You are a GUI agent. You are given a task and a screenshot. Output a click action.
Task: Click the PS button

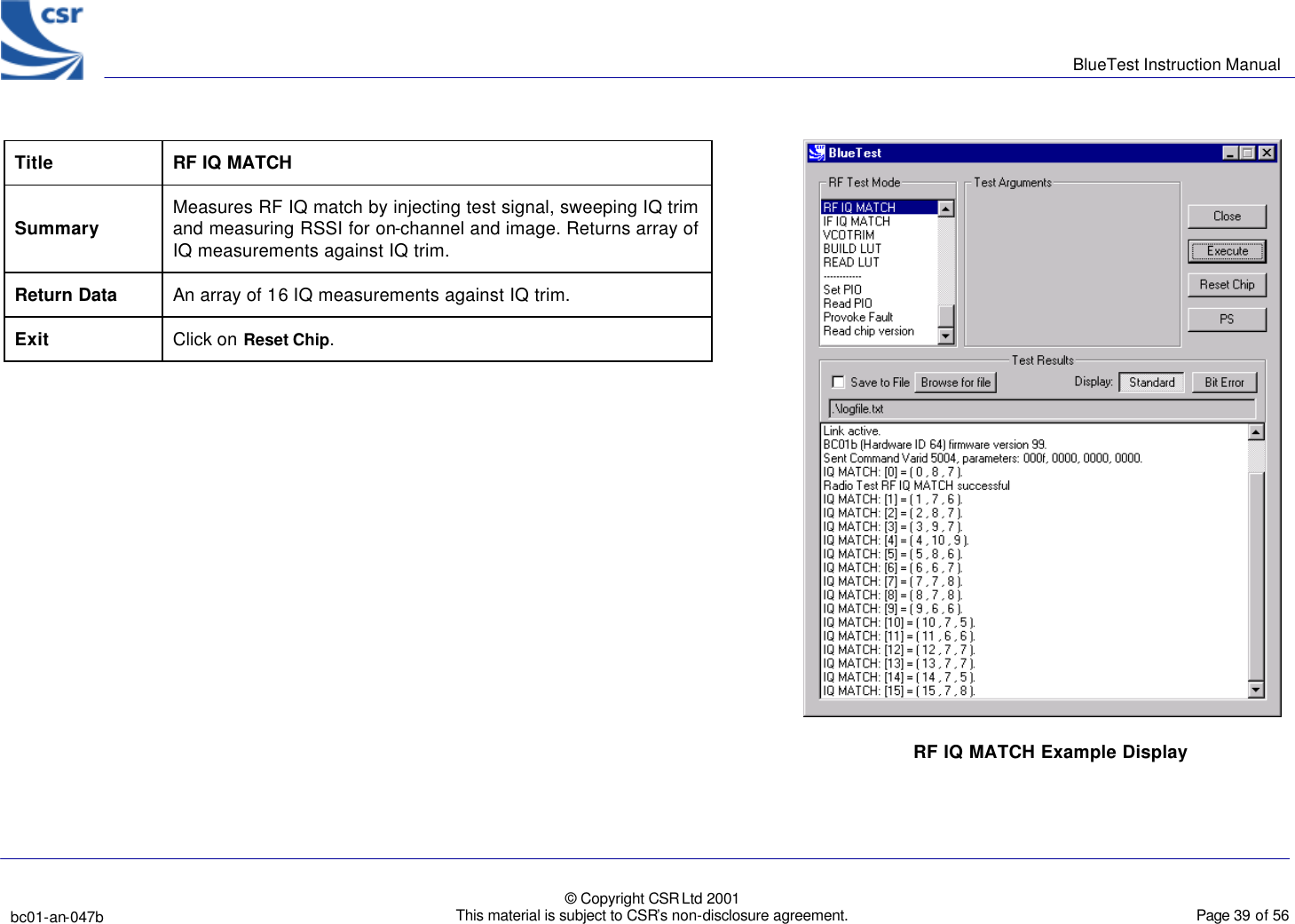1227,320
